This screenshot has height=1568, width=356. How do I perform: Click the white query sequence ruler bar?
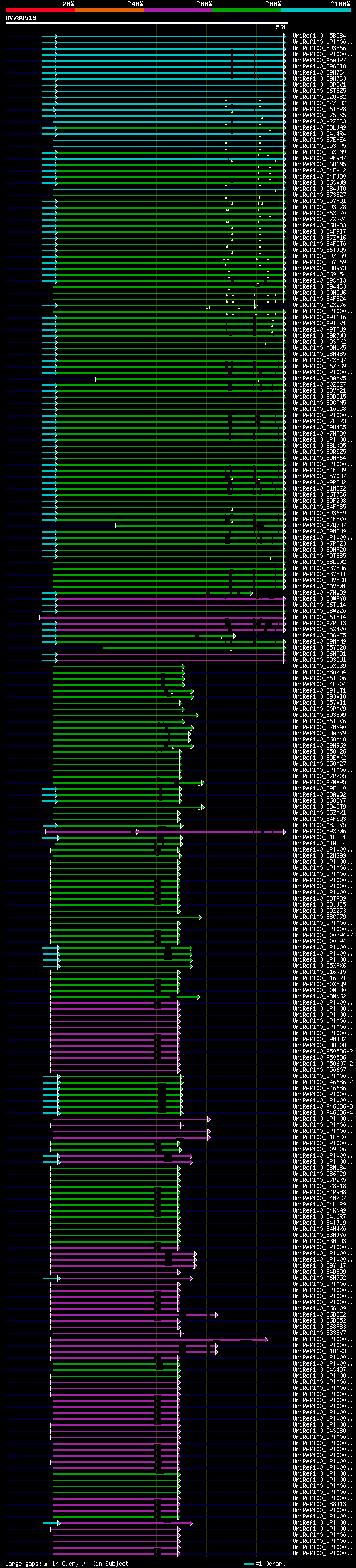click(x=146, y=23)
